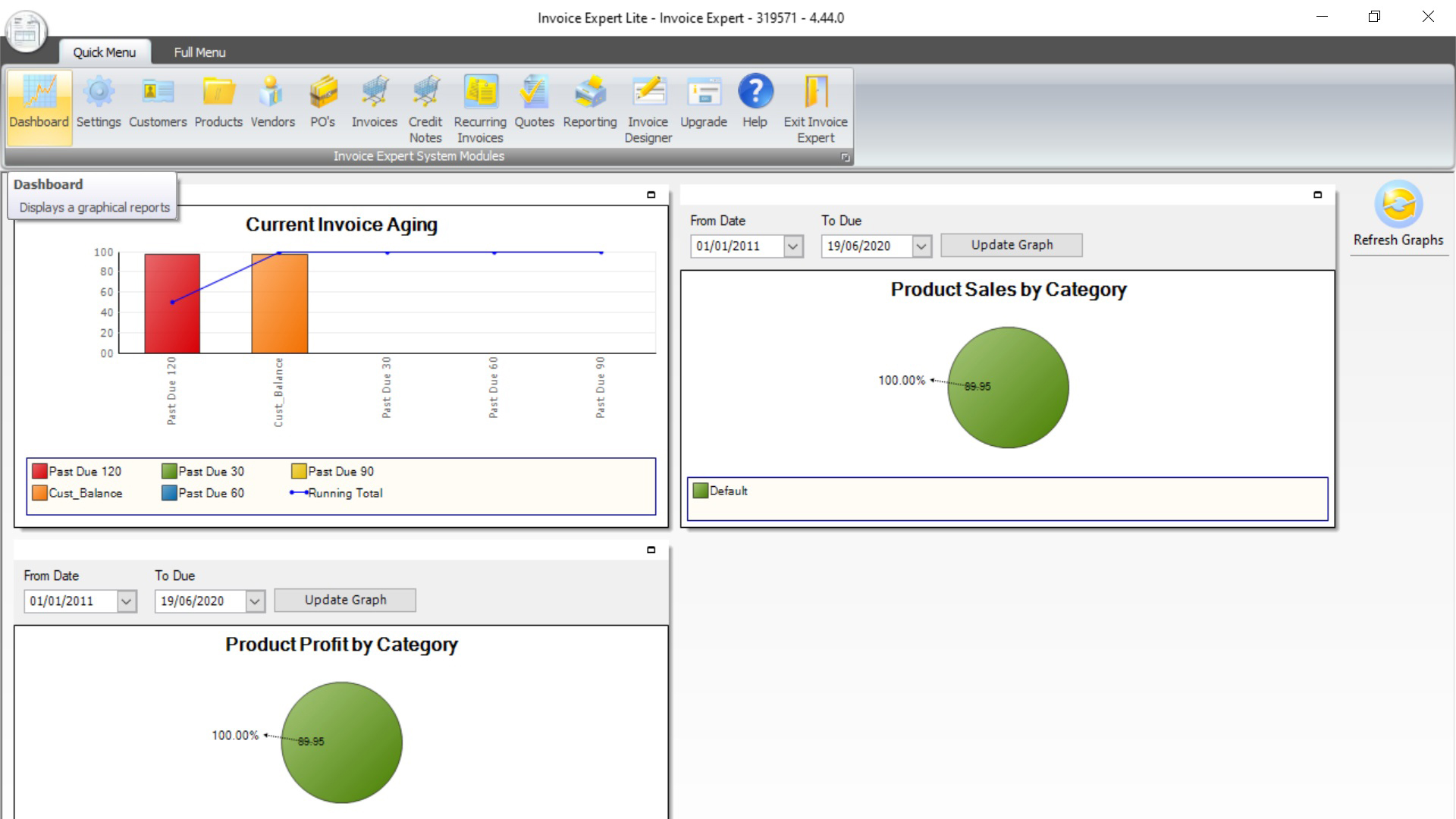
Task: Click the Past Due 90 axis label
Action: click(601, 387)
